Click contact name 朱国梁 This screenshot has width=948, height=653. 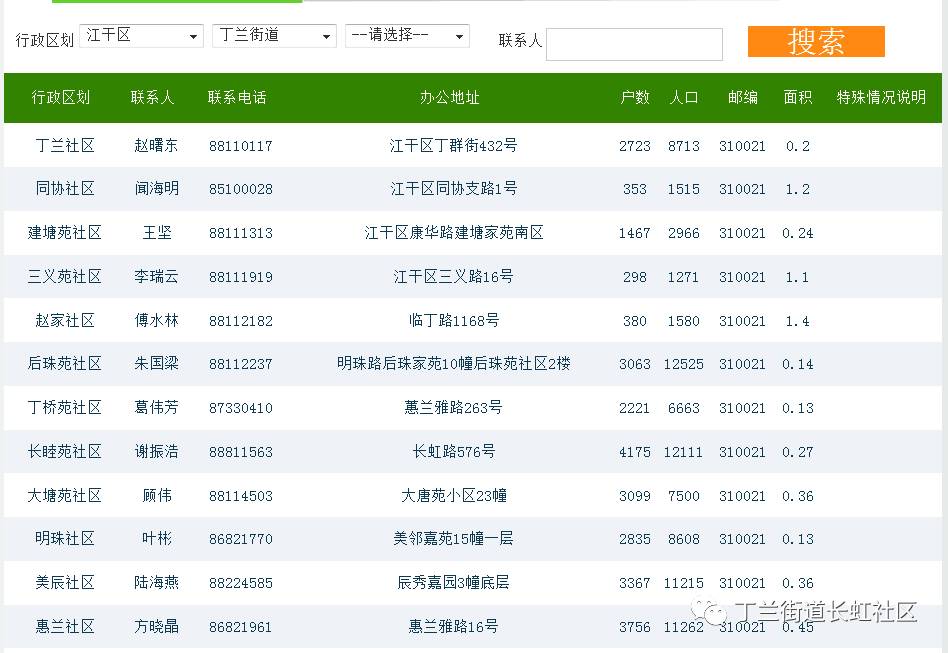[157, 363]
